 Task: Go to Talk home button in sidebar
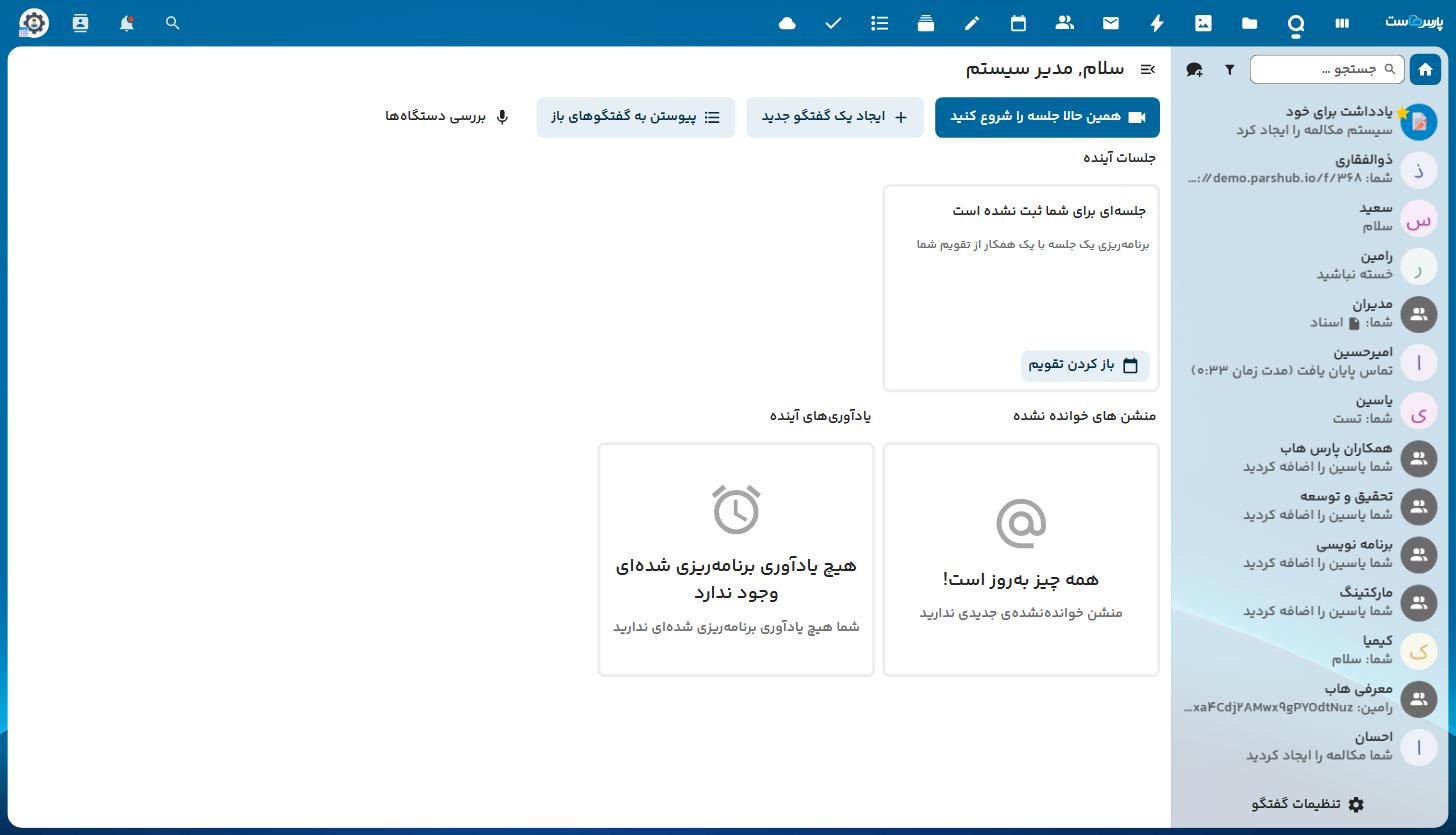(1425, 69)
